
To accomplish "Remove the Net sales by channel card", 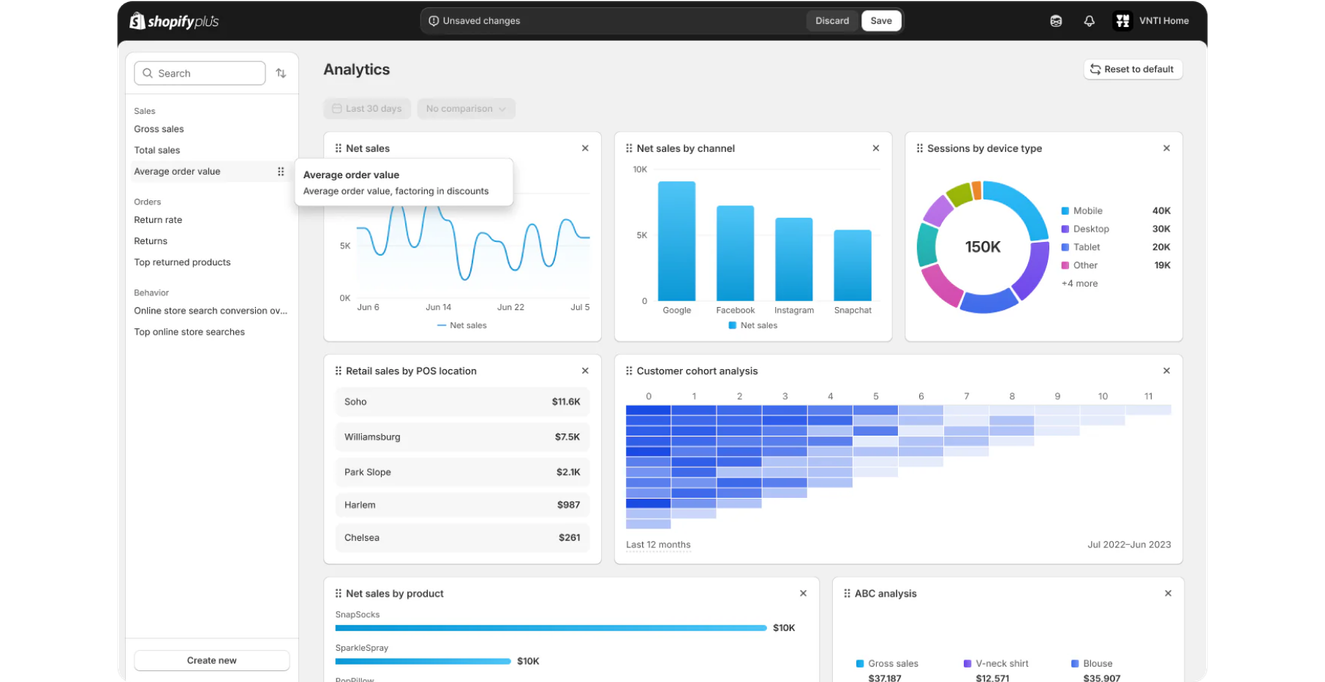I will coord(876,148).
